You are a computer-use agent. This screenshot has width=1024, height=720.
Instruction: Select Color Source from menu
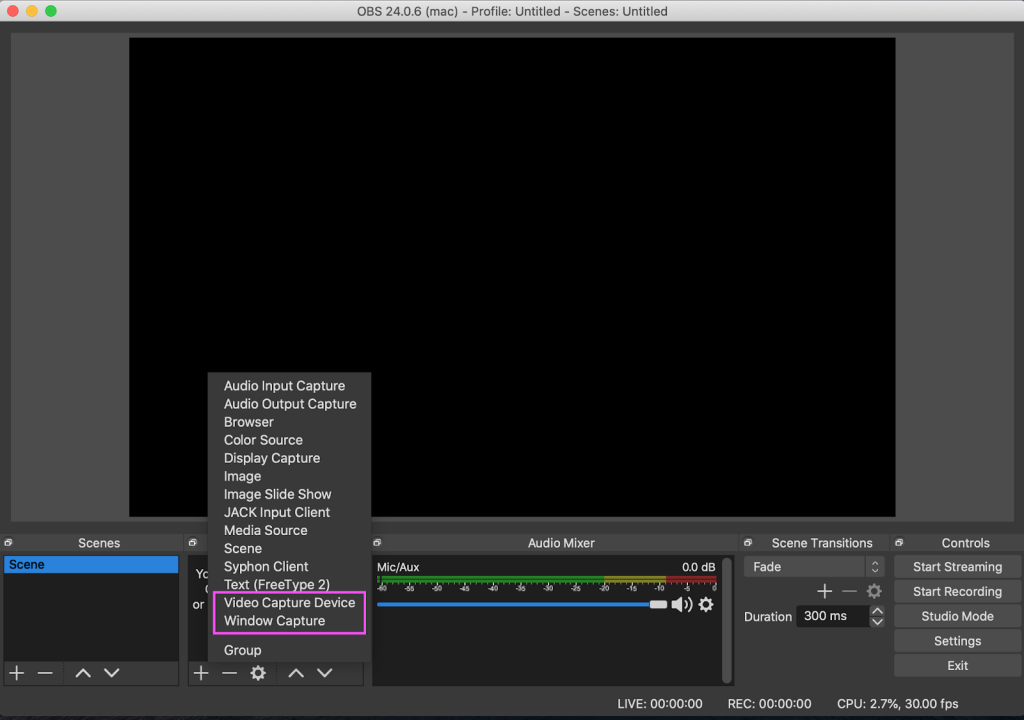263,440
